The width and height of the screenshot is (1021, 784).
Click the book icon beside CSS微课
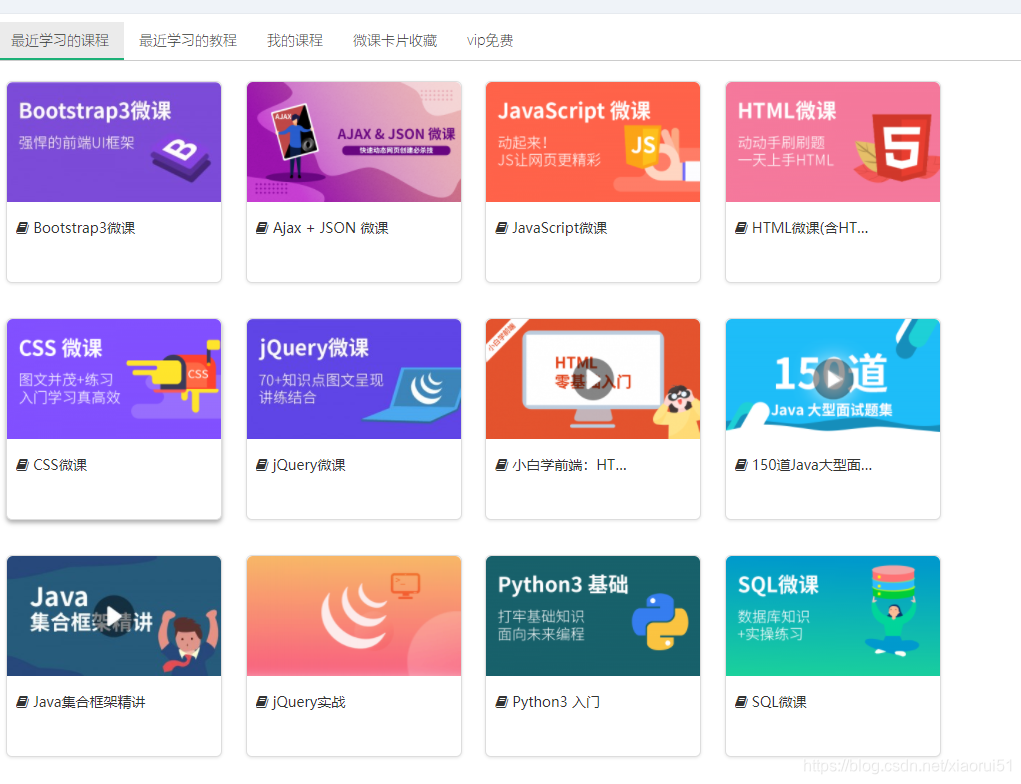click(22, 464)
